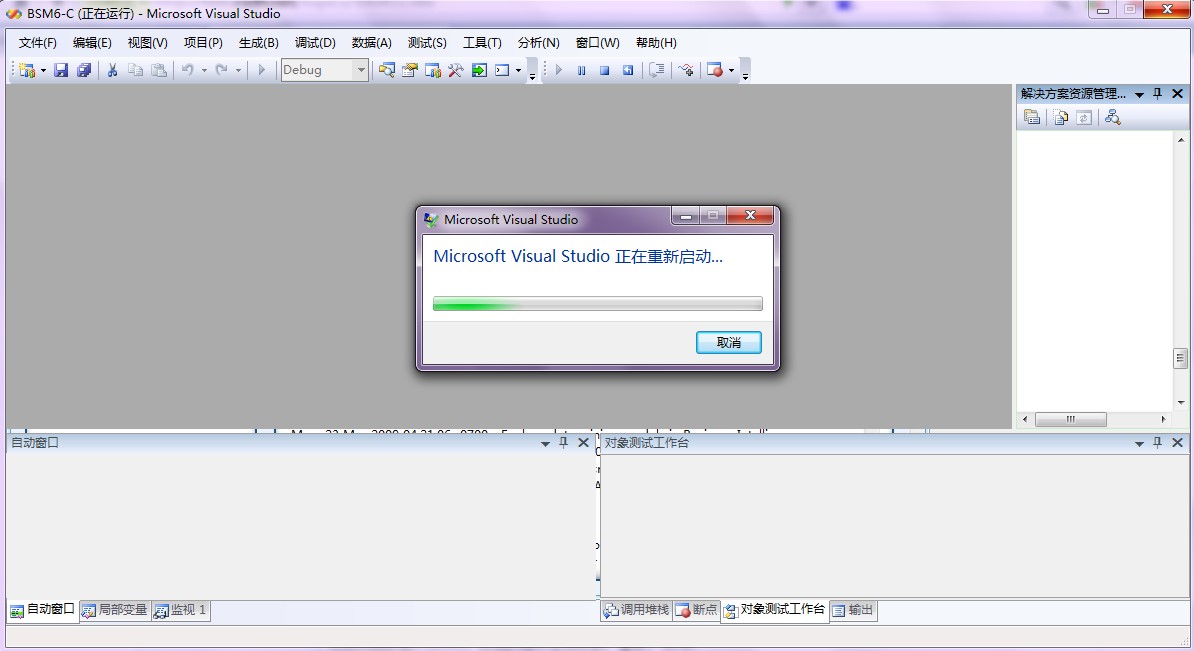Open standard toolbar overflow options arrow
Viewport: 1194px width, 651px height.
coord(532,71)
